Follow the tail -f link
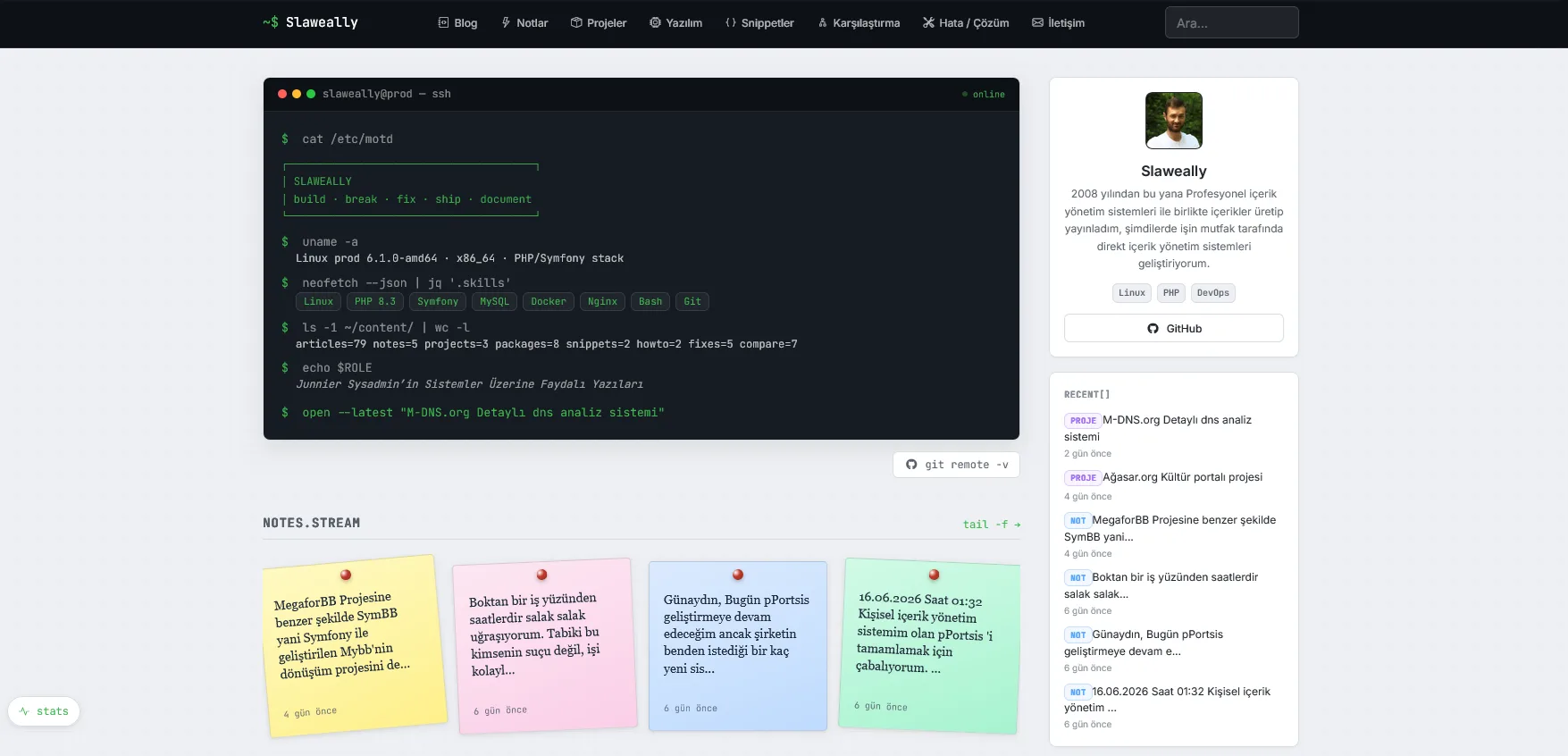1568x756 pixels. pyautogui.click(x=992, y=525)
